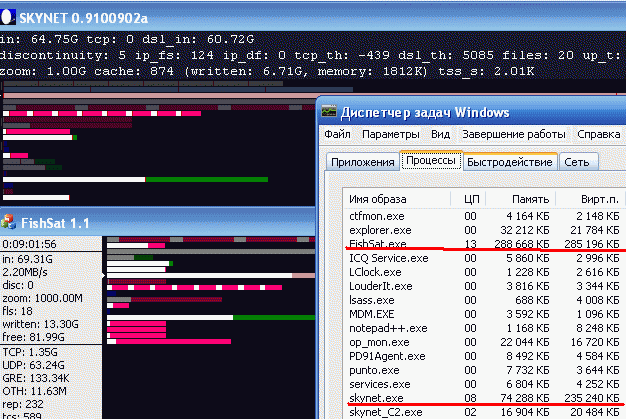Switch to the Приложения tab
The image size is (626, 419).
(363, 162)
